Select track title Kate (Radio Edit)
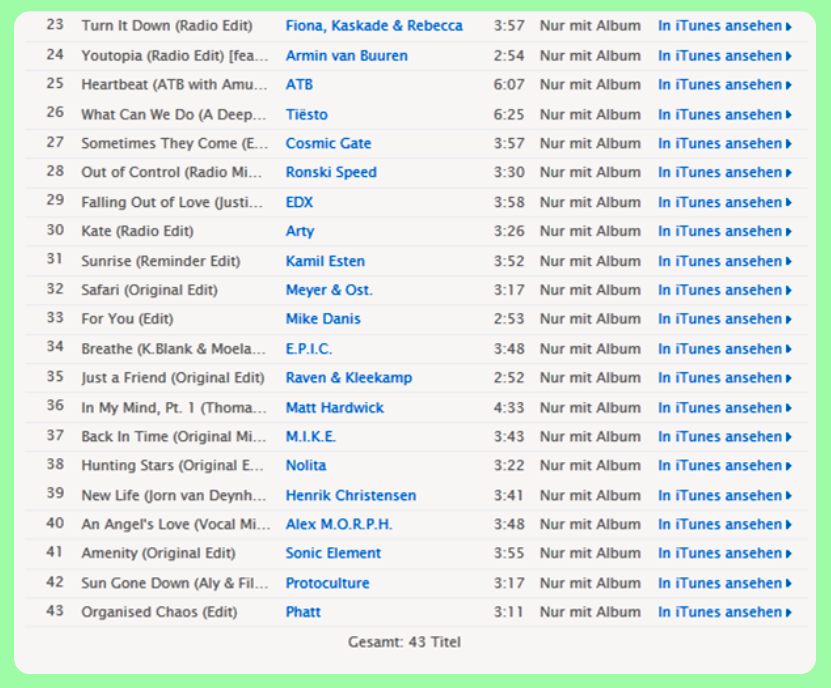The image size is (831, 688). pos(137,231)
